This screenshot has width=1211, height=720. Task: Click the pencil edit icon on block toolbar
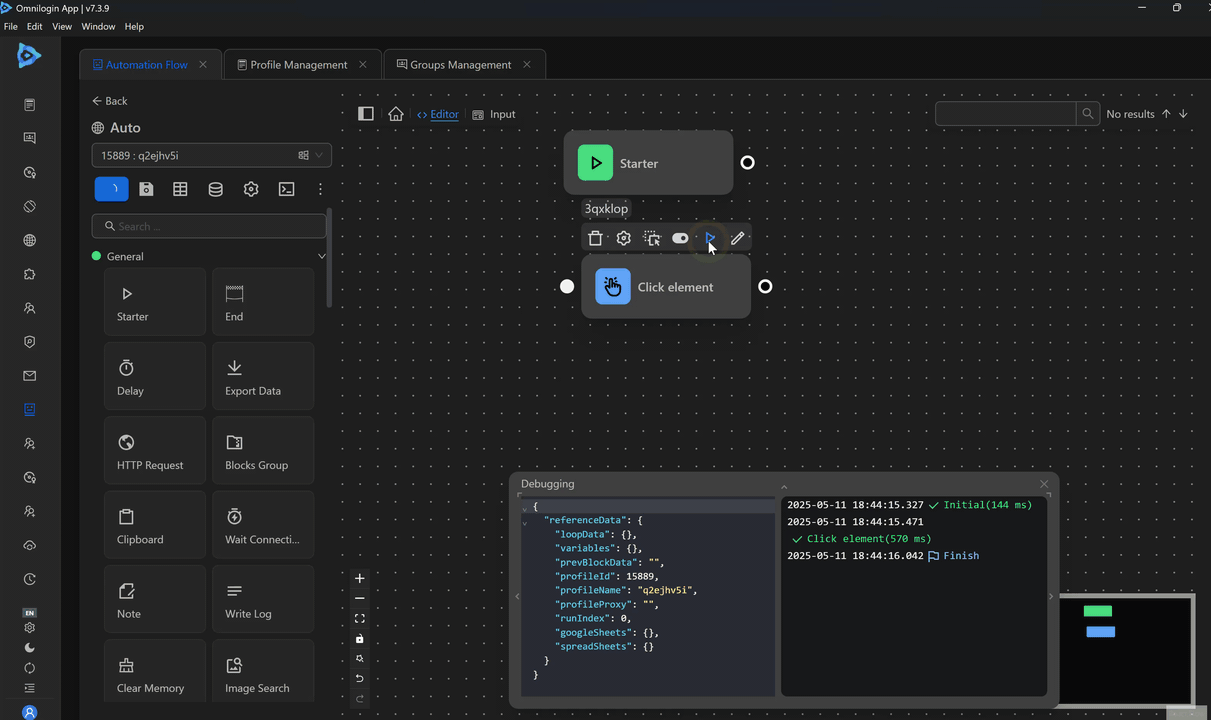pos(737,238)
